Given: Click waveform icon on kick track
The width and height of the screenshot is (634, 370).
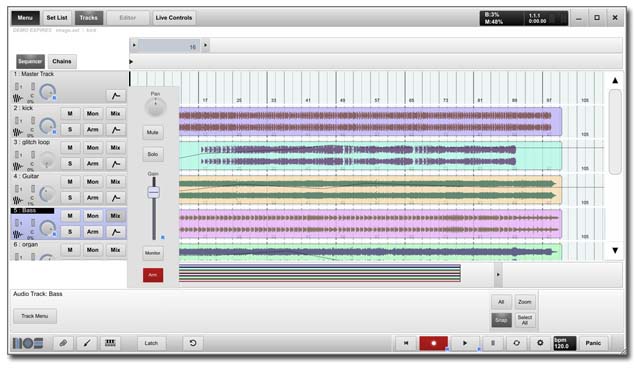Looking at the screenshot, I should click(17, 132).
